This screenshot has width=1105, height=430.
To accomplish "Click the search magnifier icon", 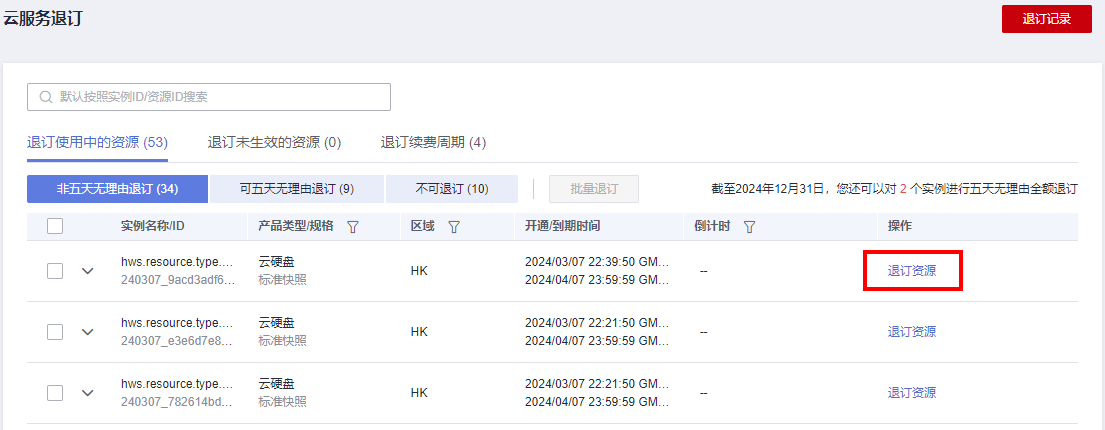I will click(45, 97).
